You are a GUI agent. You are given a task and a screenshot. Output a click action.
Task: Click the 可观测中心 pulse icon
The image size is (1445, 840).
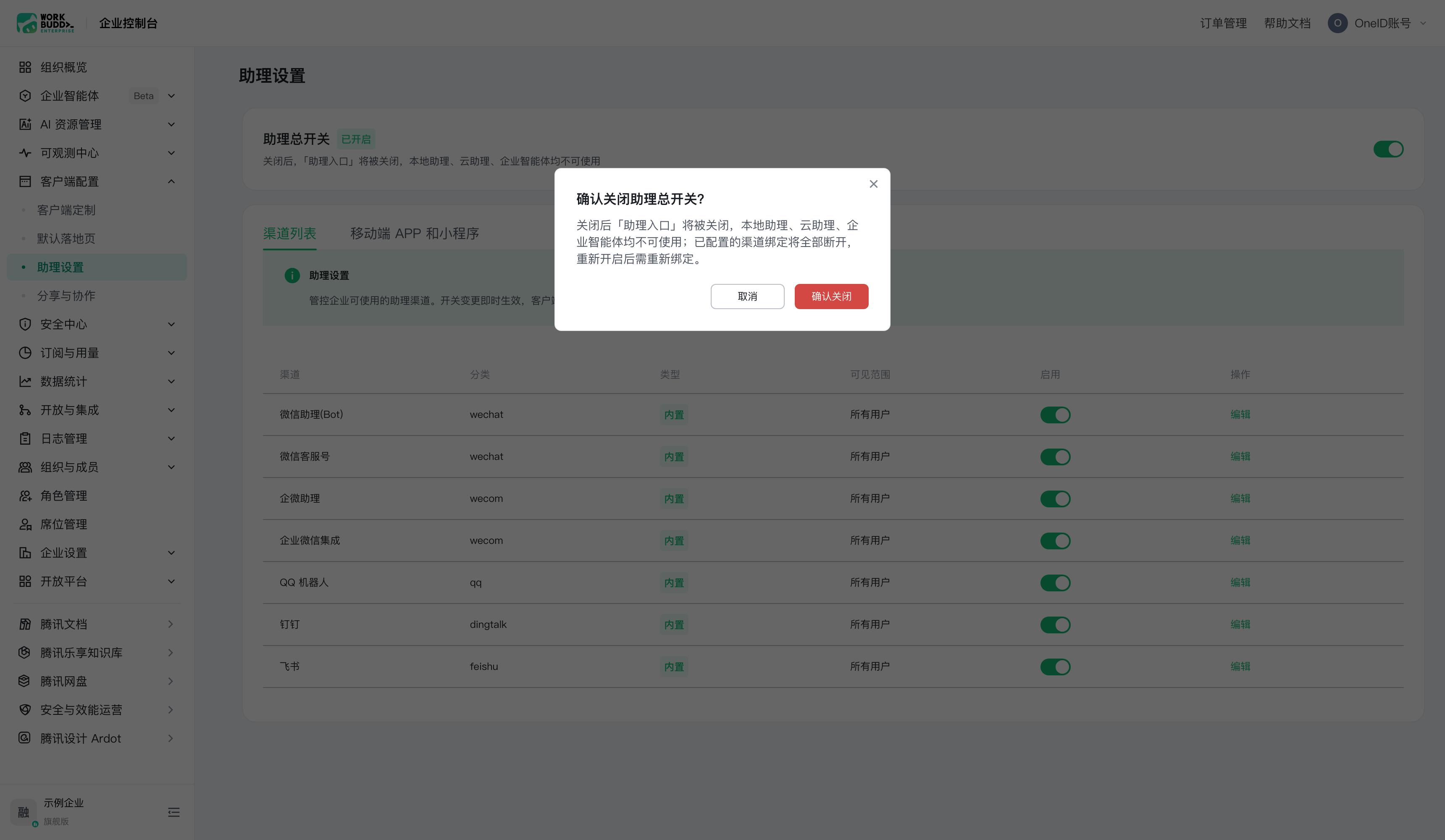(x=25, y=153)
